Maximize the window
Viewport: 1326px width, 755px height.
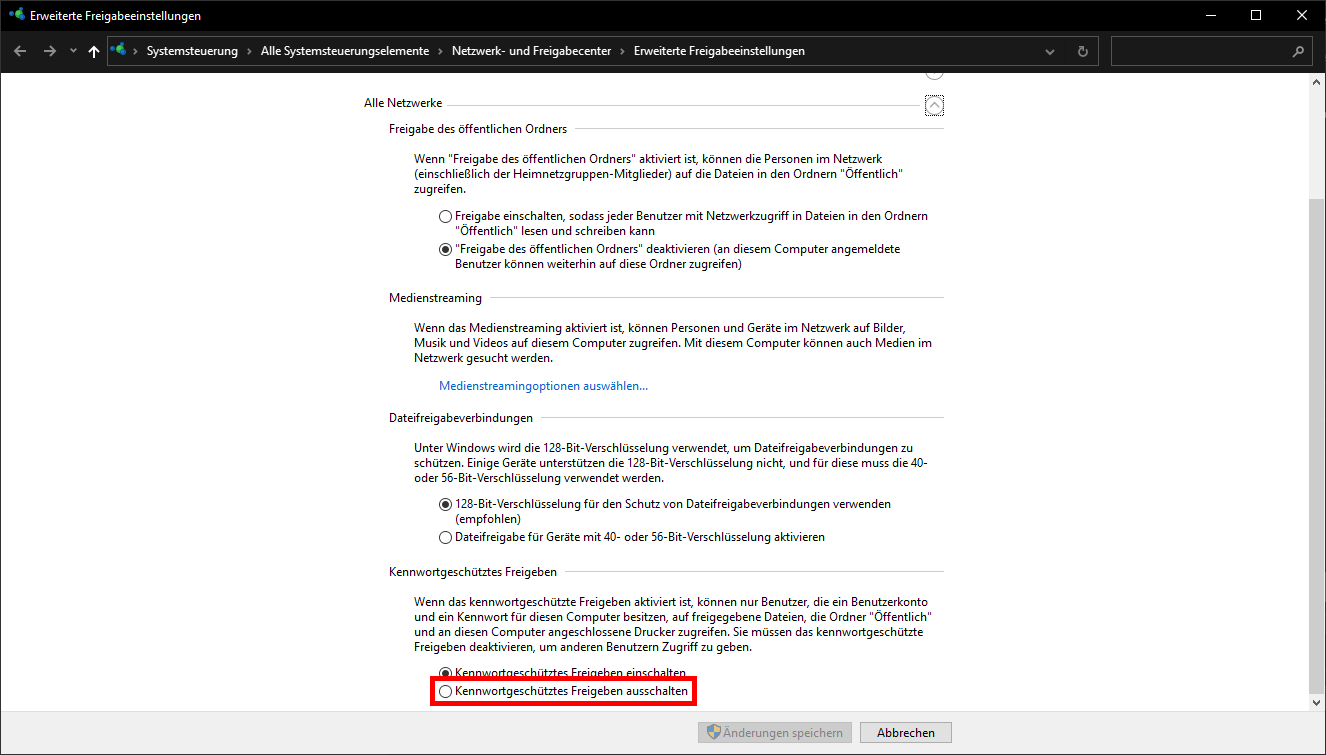1256,15
